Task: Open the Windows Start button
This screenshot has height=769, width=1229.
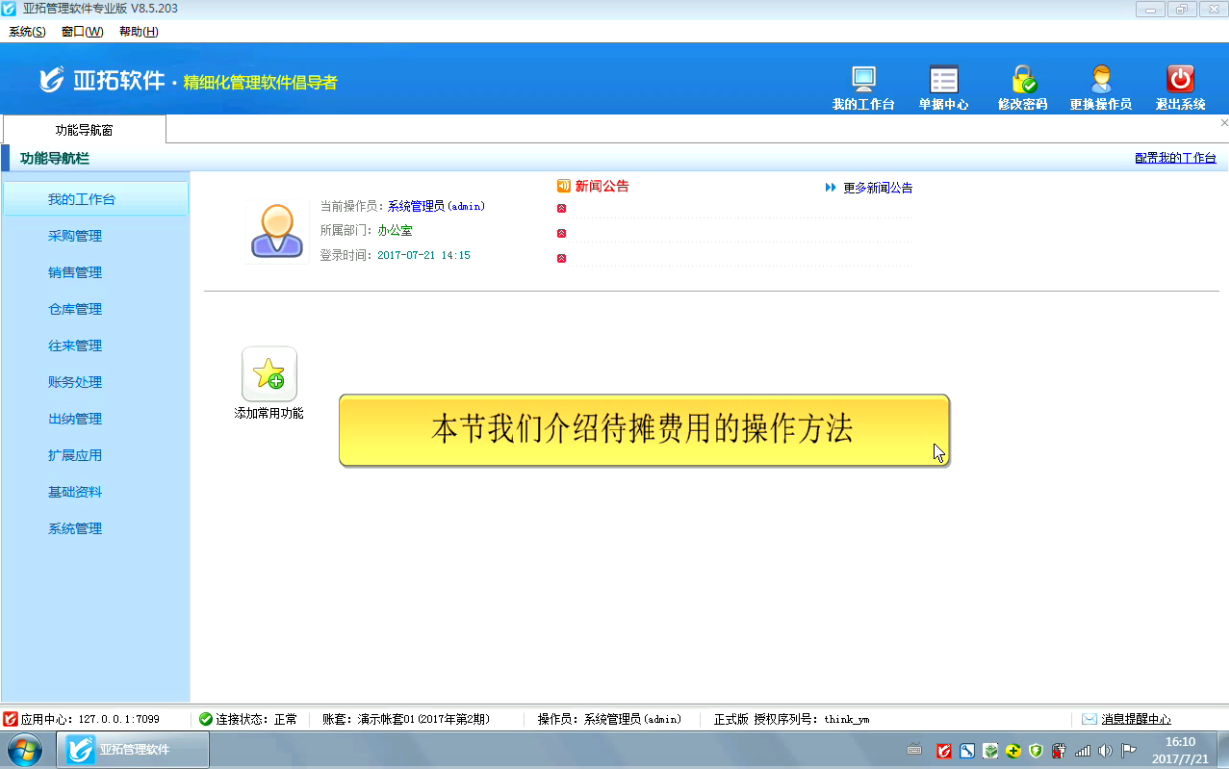Action: pyautogui.click(x=25, y=749)
